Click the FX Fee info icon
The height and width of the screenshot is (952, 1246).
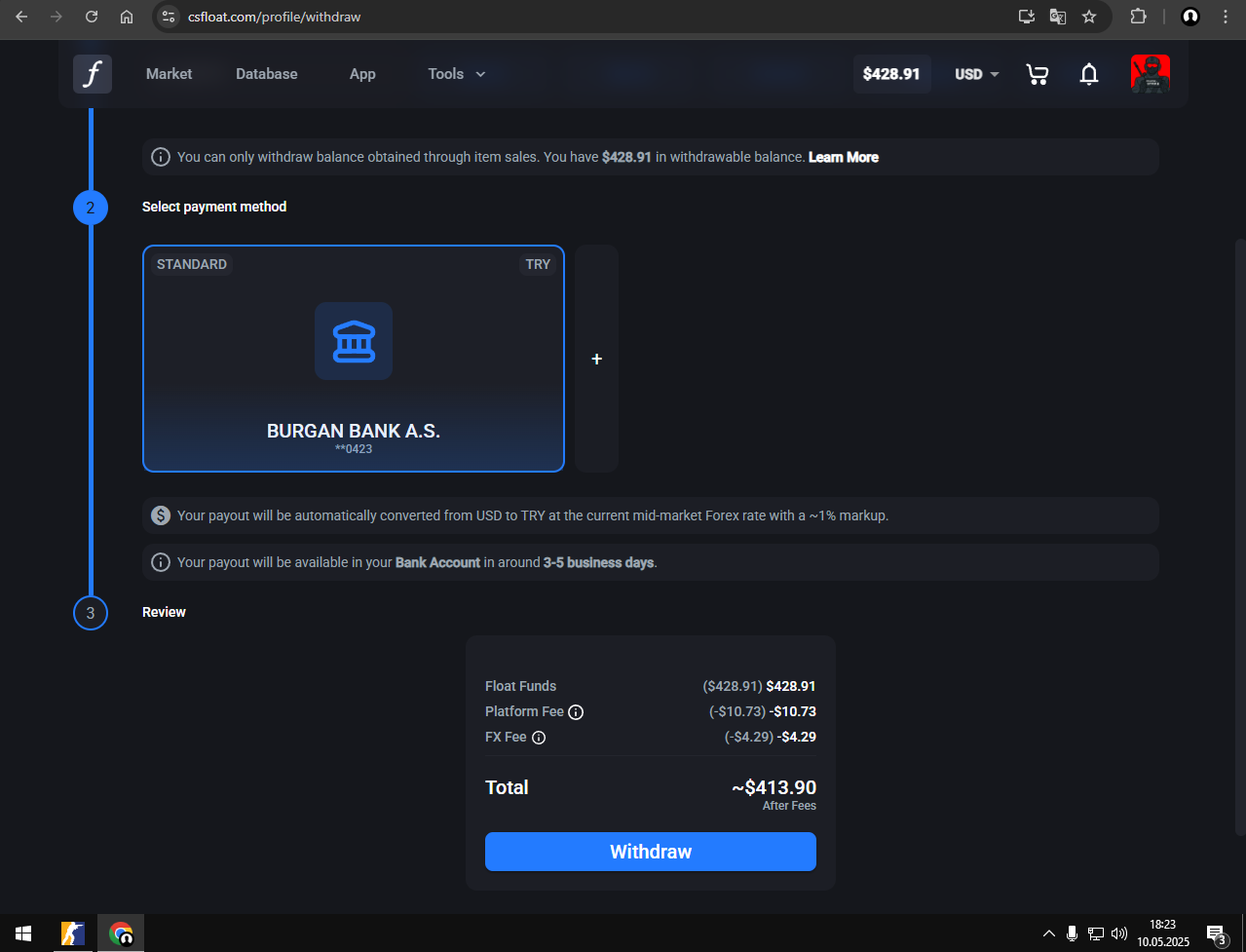click(539, 738)
